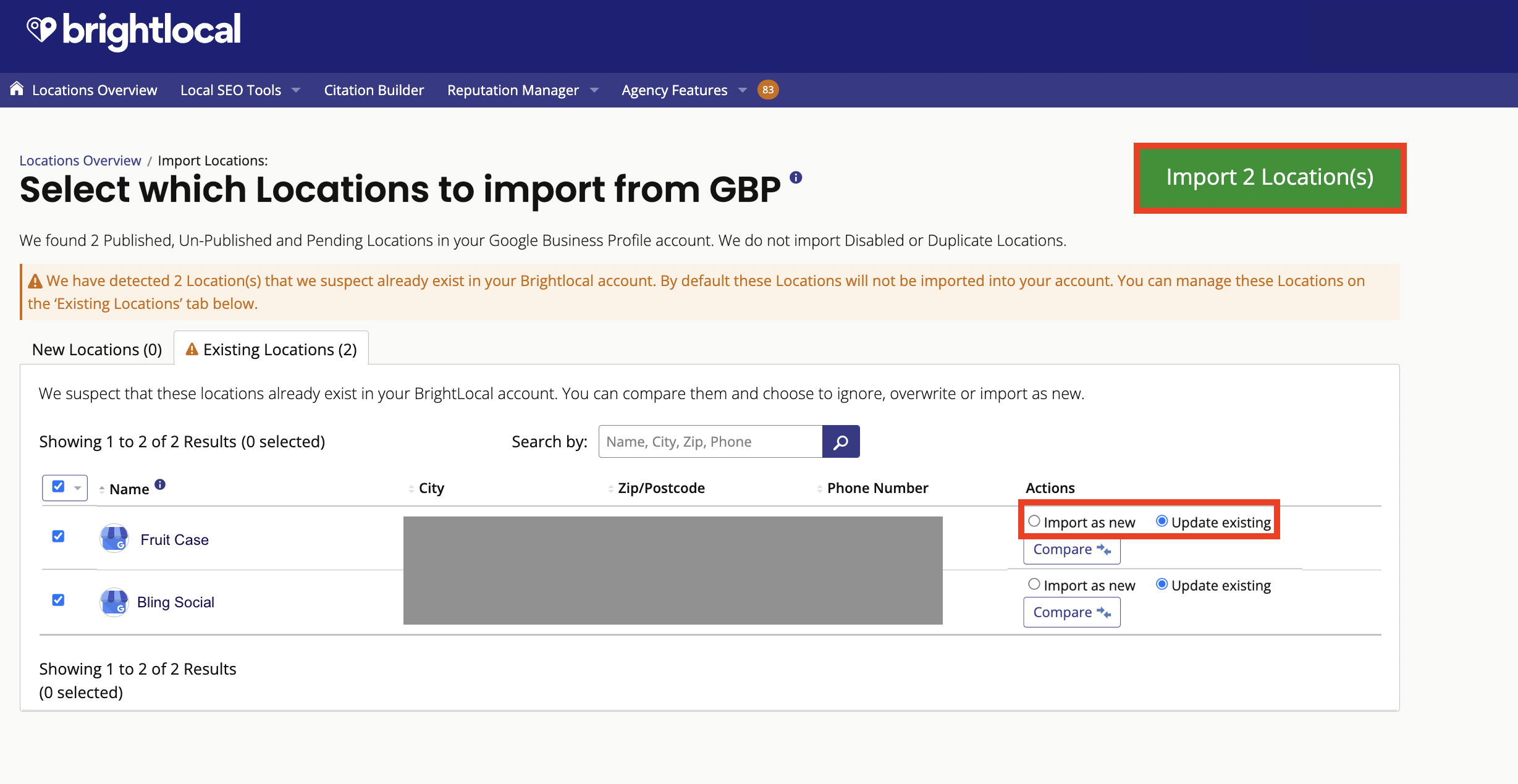Toggle the select-all checkbox in header
The width and height of the screenshot is (1518, 784).
pyautogui.click(x=58, y=487)
